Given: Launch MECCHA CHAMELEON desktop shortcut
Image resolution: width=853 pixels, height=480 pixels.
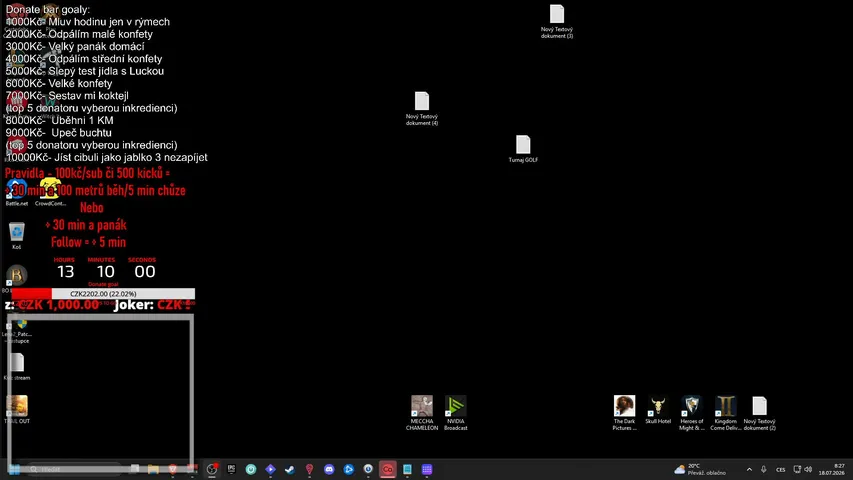Looking at the screenshot, I should coord(422,413).
